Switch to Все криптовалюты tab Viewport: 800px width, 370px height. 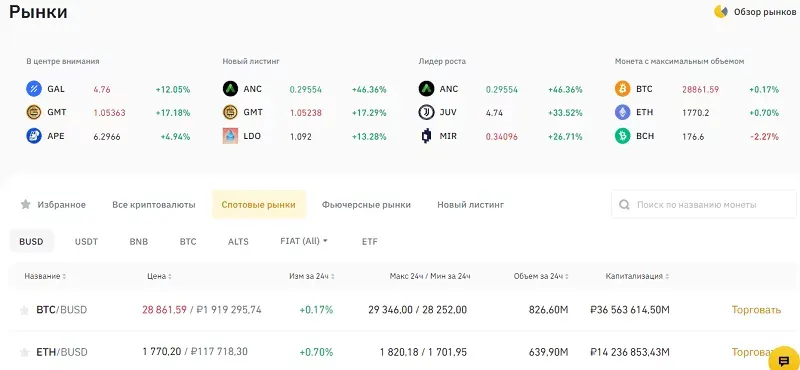tap(154, 205)
